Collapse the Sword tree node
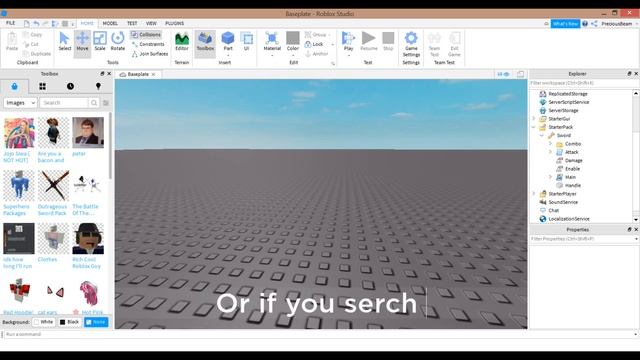Viewport: 640px width, 360px height. pyautogui.click(x=542, y=135)
